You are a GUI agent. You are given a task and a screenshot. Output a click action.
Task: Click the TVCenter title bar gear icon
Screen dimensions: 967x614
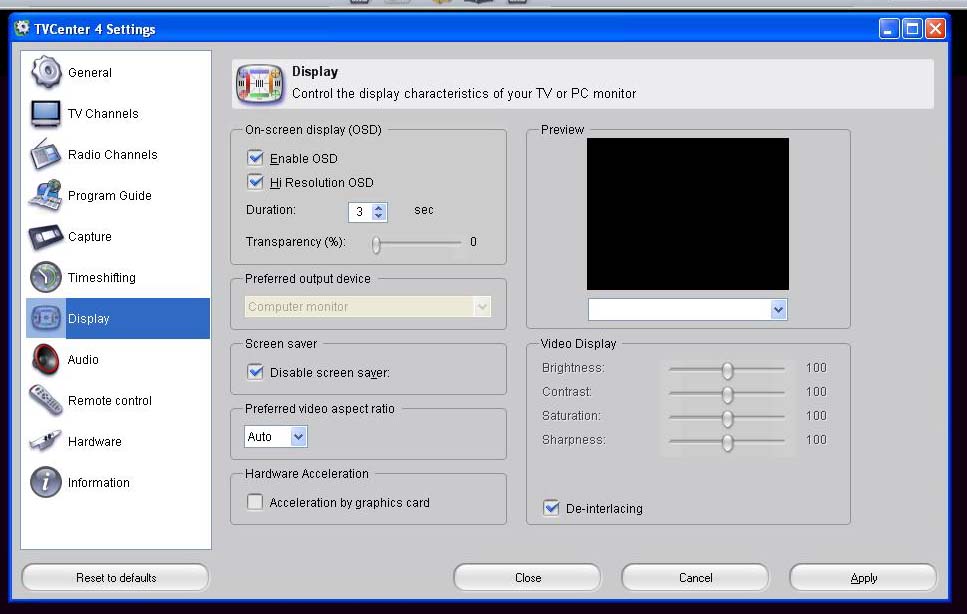pos(22,28)
